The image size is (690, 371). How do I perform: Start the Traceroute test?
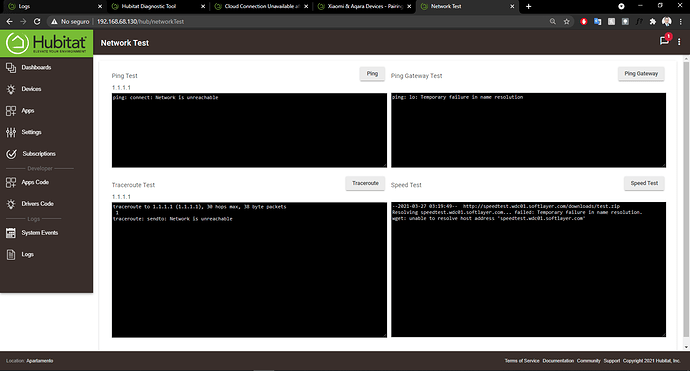365,183
